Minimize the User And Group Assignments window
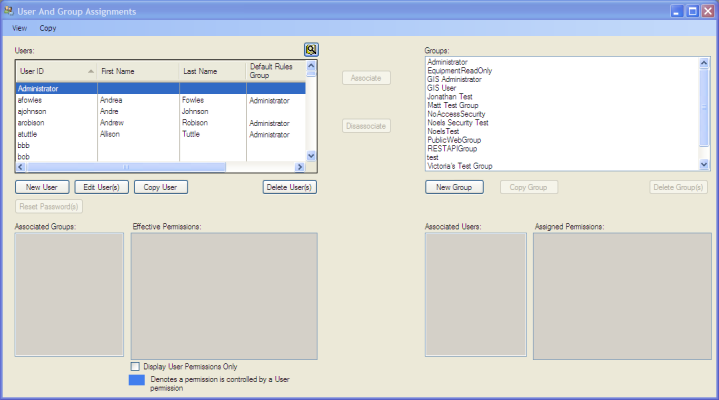The width and height of the screenshot is (719, 400). [677, 11]
